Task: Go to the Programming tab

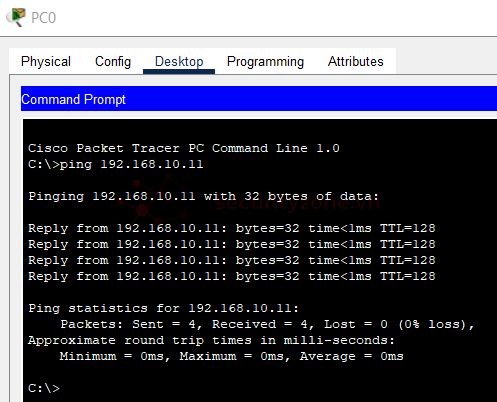Action: tap(265, 61)
